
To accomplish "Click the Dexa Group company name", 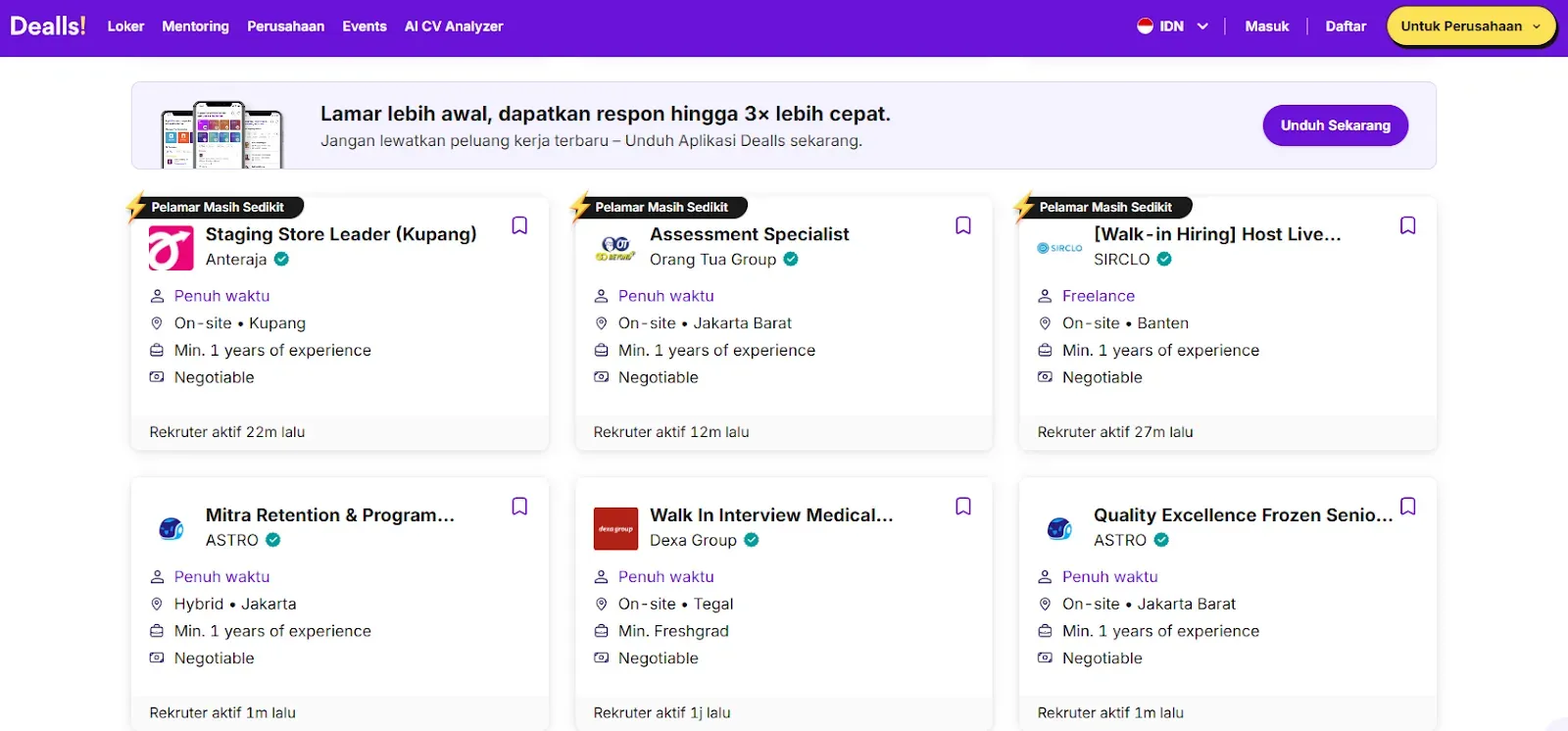I will point(693,541).
